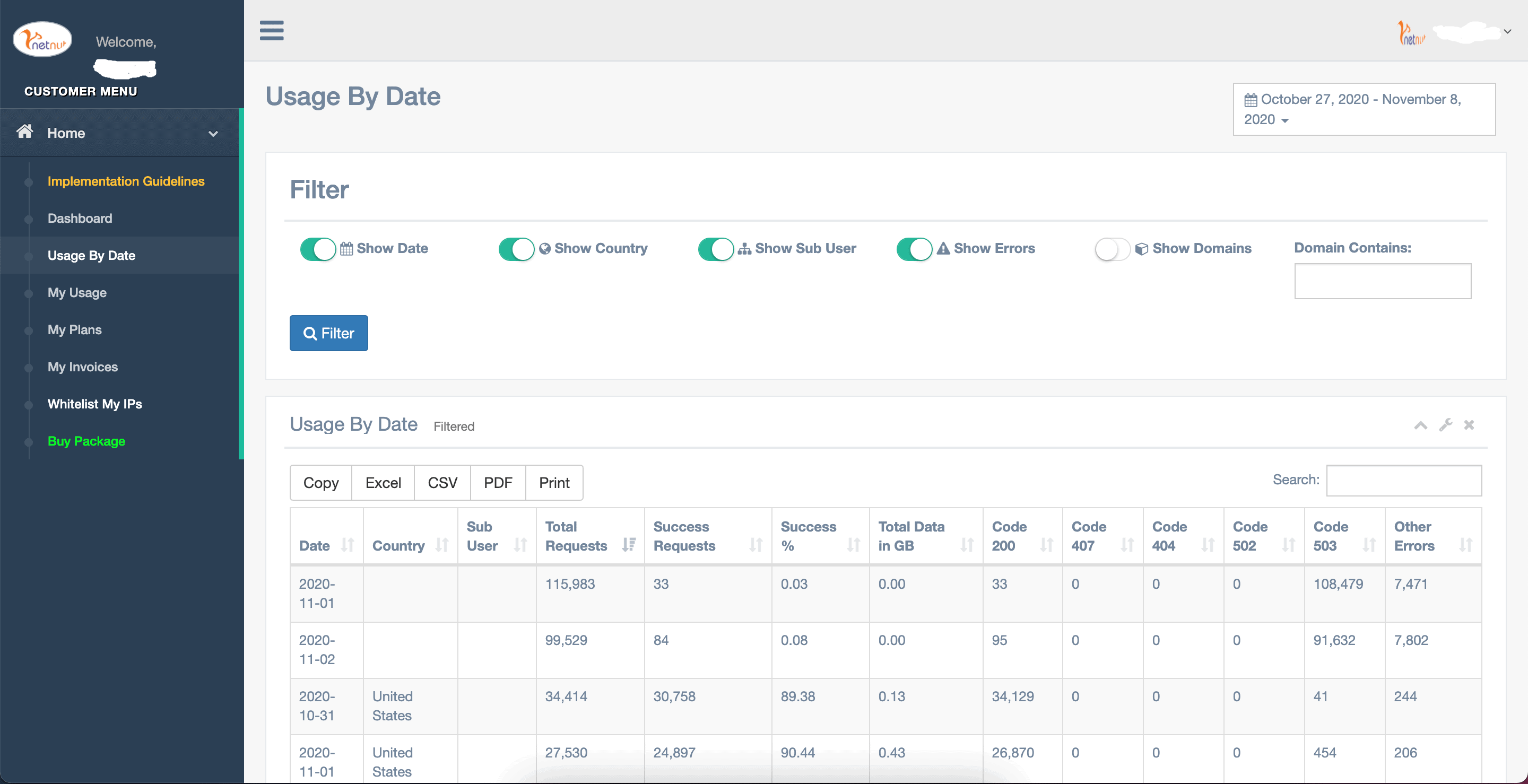Open Buy Package page
This screenshot has height=784, width=1528.
point(86,441)
